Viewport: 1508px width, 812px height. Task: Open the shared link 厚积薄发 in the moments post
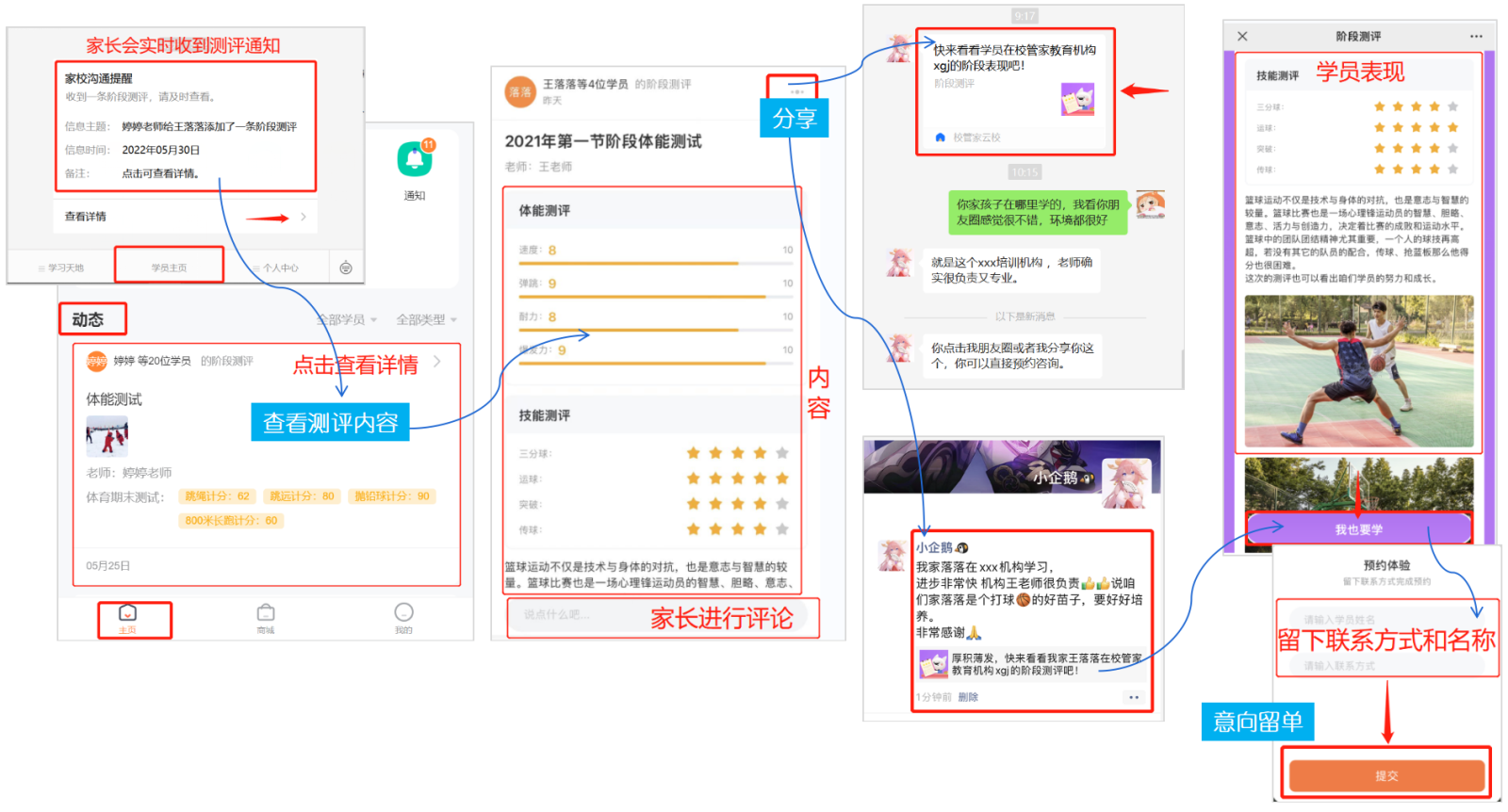[x=1032, y=664]
